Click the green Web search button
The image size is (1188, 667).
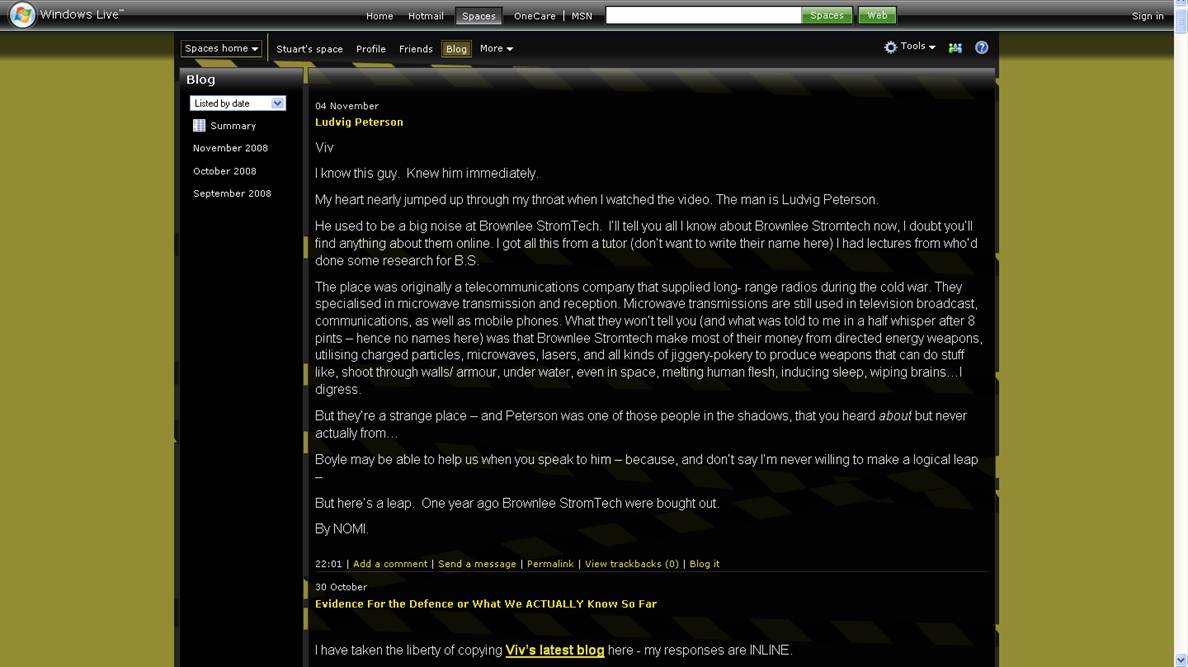(x=877, y=15)
